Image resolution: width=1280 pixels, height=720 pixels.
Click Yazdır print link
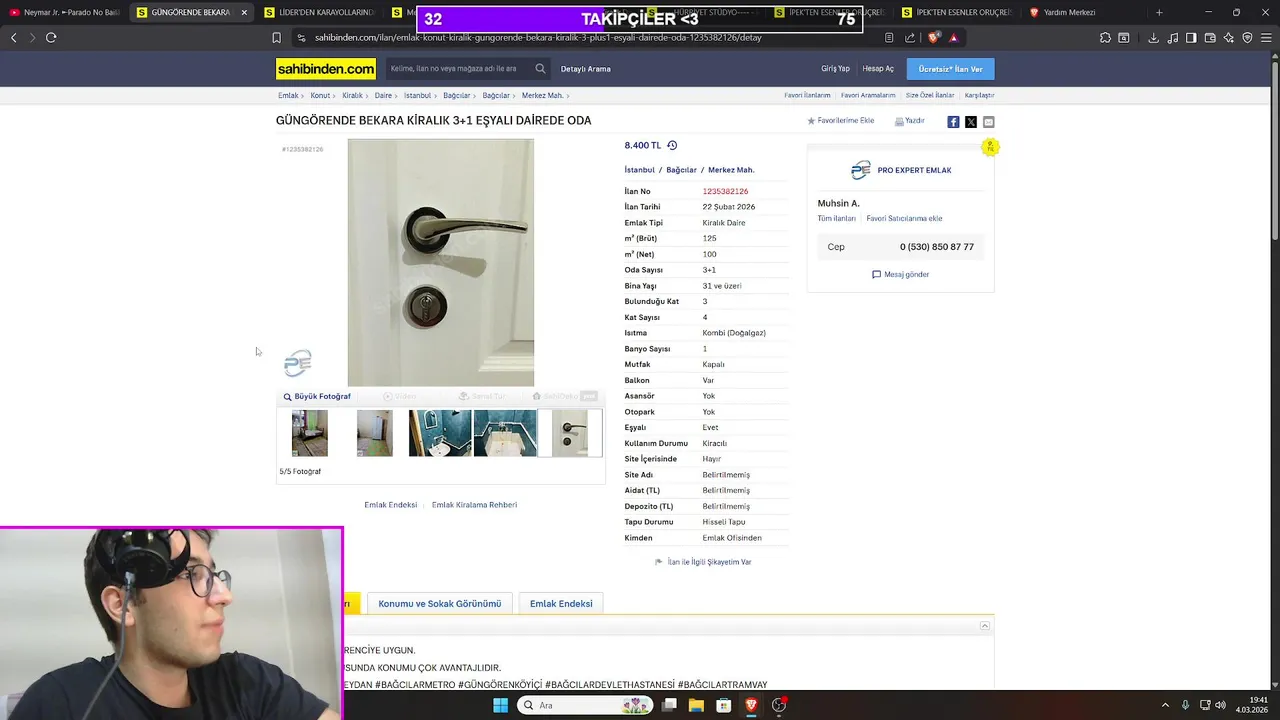click(x=910, y=121)
